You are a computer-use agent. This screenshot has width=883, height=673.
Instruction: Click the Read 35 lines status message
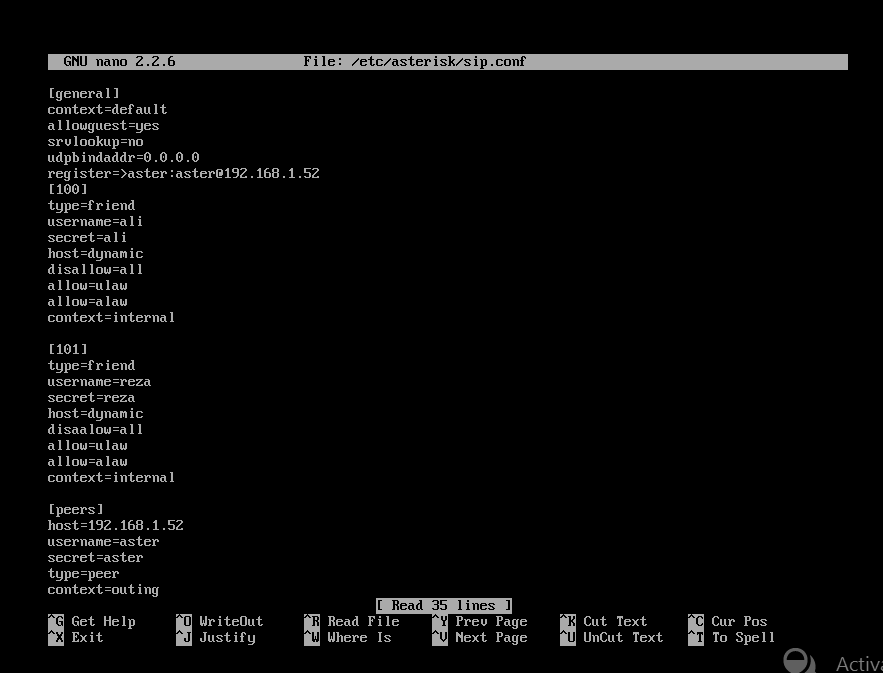point(444,605)
